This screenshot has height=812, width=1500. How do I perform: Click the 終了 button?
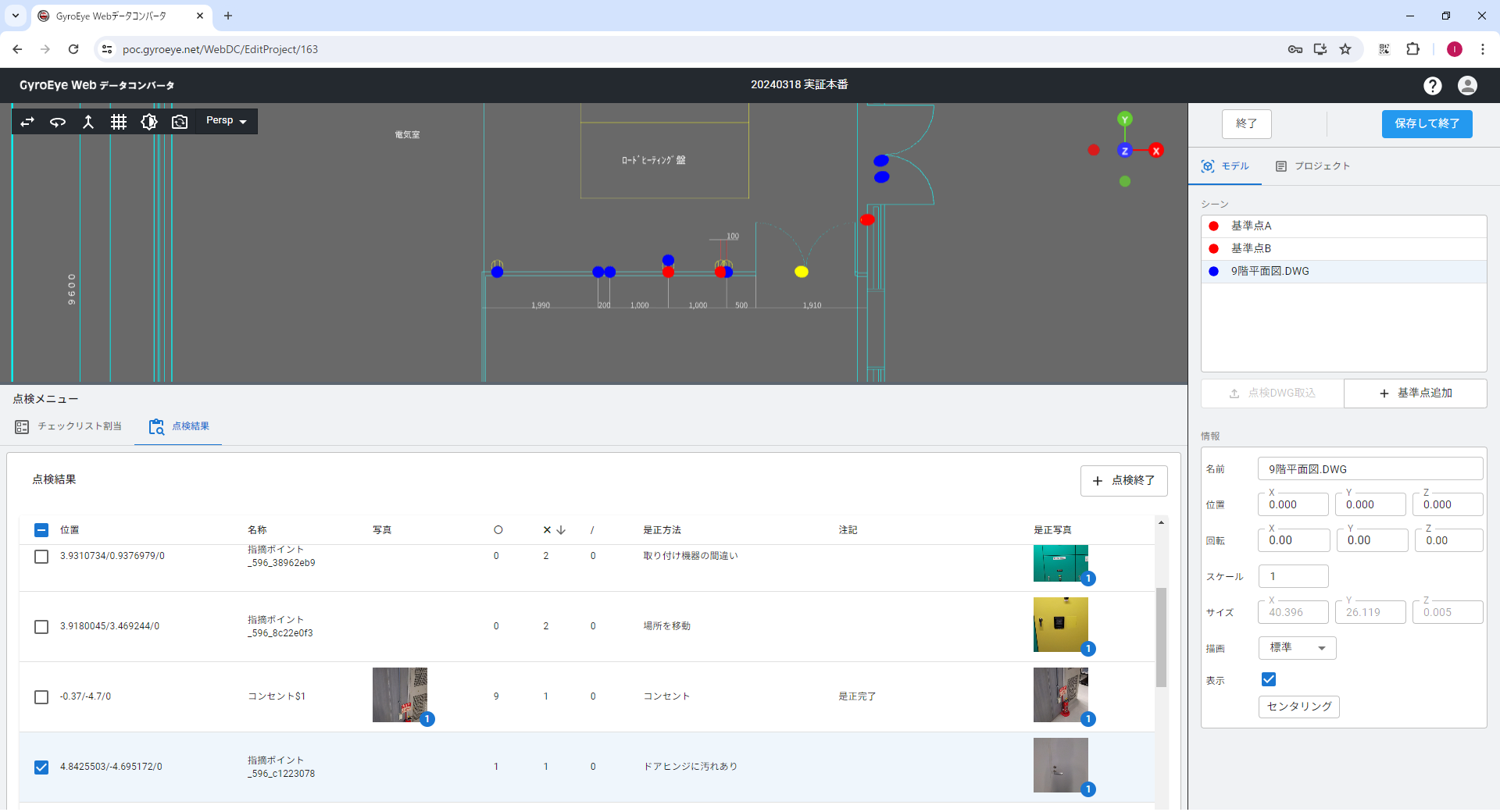[1246, 123]
